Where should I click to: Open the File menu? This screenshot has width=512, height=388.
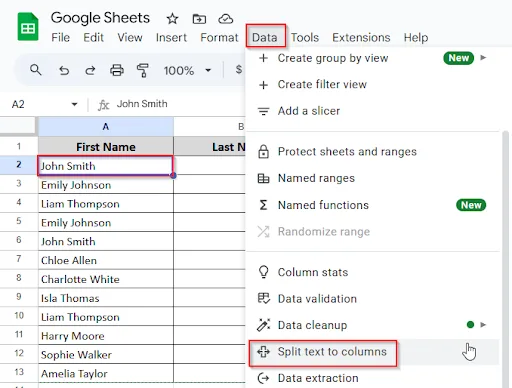pos(61,37)
